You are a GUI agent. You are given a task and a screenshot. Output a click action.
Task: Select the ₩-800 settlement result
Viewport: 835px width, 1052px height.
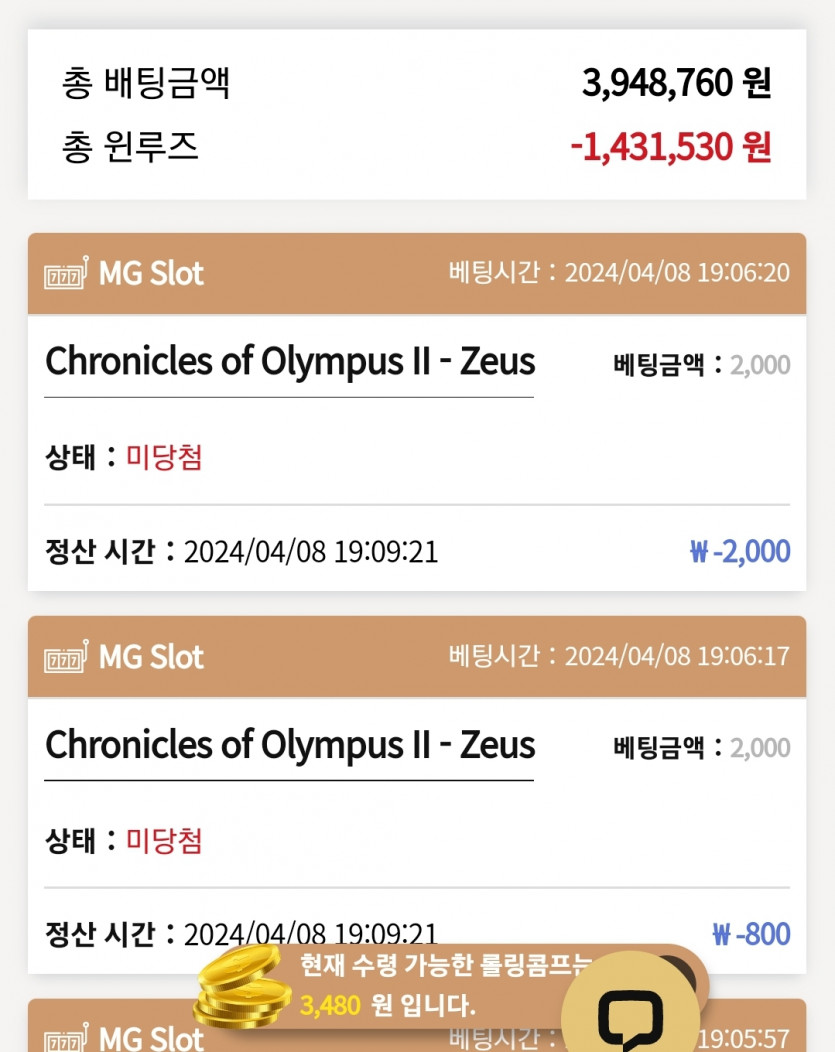[x=751, y=934]
